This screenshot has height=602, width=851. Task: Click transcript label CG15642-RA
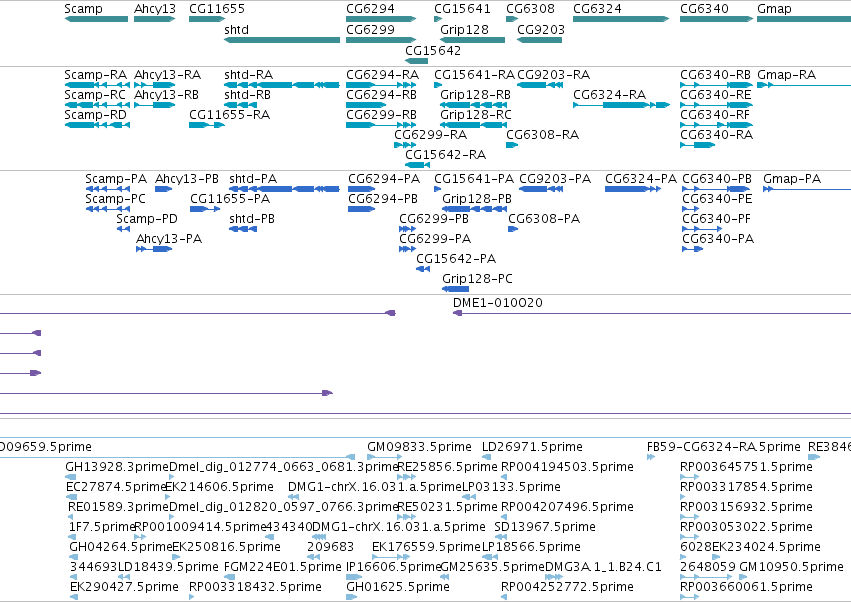point(445,155)
